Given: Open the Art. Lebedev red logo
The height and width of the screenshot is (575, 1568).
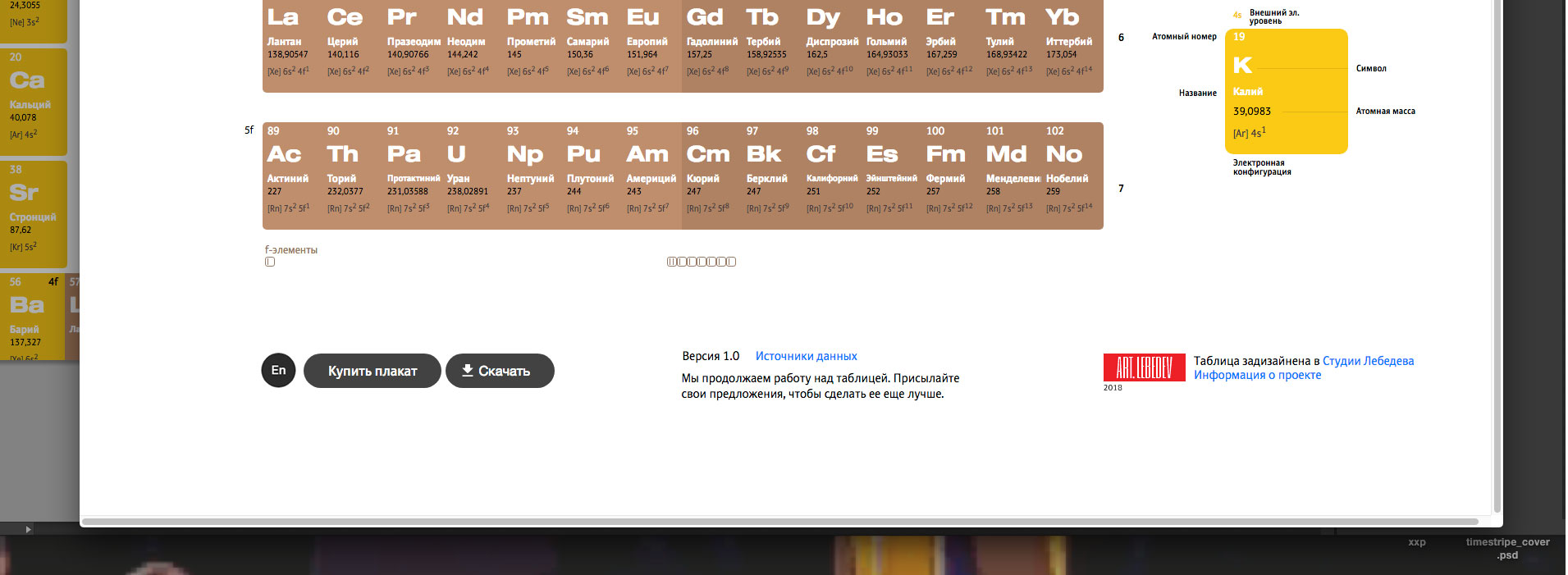Looking at the screenshot, I should [1144, 367].
